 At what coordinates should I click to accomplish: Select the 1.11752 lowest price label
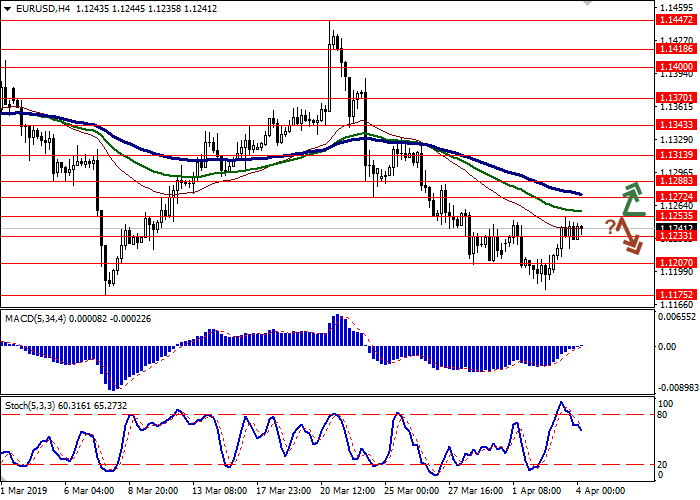point(676,295)
